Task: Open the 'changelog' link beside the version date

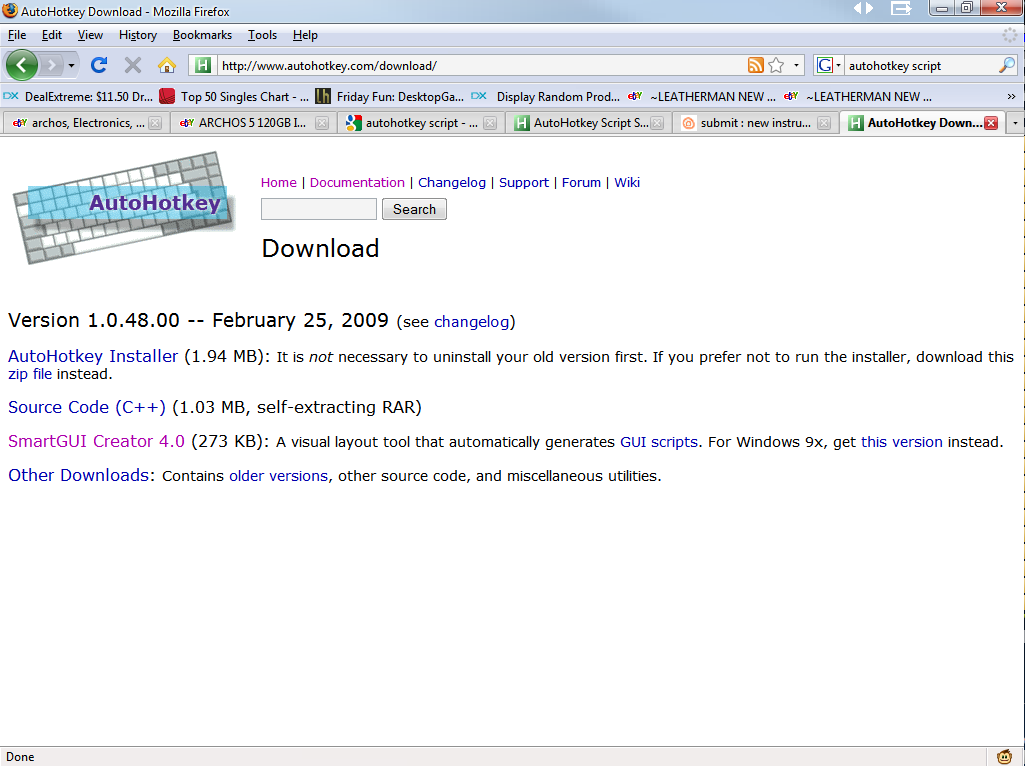Action: tap(471, 322)
